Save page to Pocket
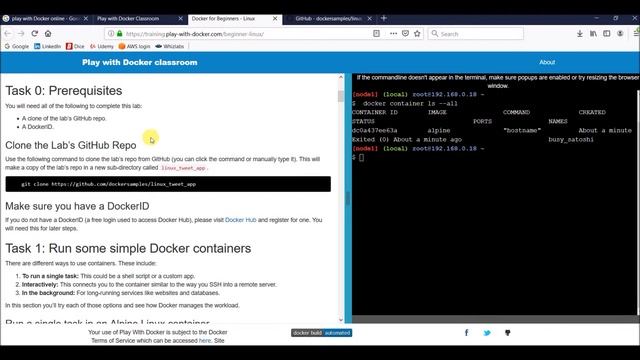Image resolution: width=640 pixels, height=360 pixels. [x=405, y=34]
